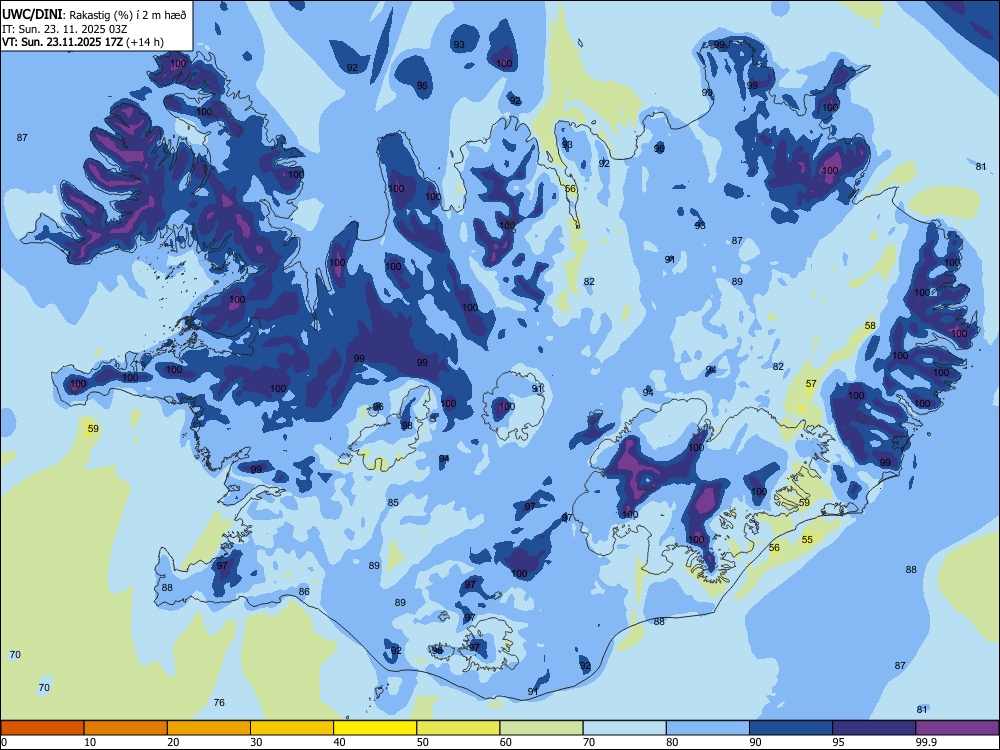Click the 0–10 dark orange legend swatch
The width and height of the screenshot is (1000, 750).
(x=42, y=728)
